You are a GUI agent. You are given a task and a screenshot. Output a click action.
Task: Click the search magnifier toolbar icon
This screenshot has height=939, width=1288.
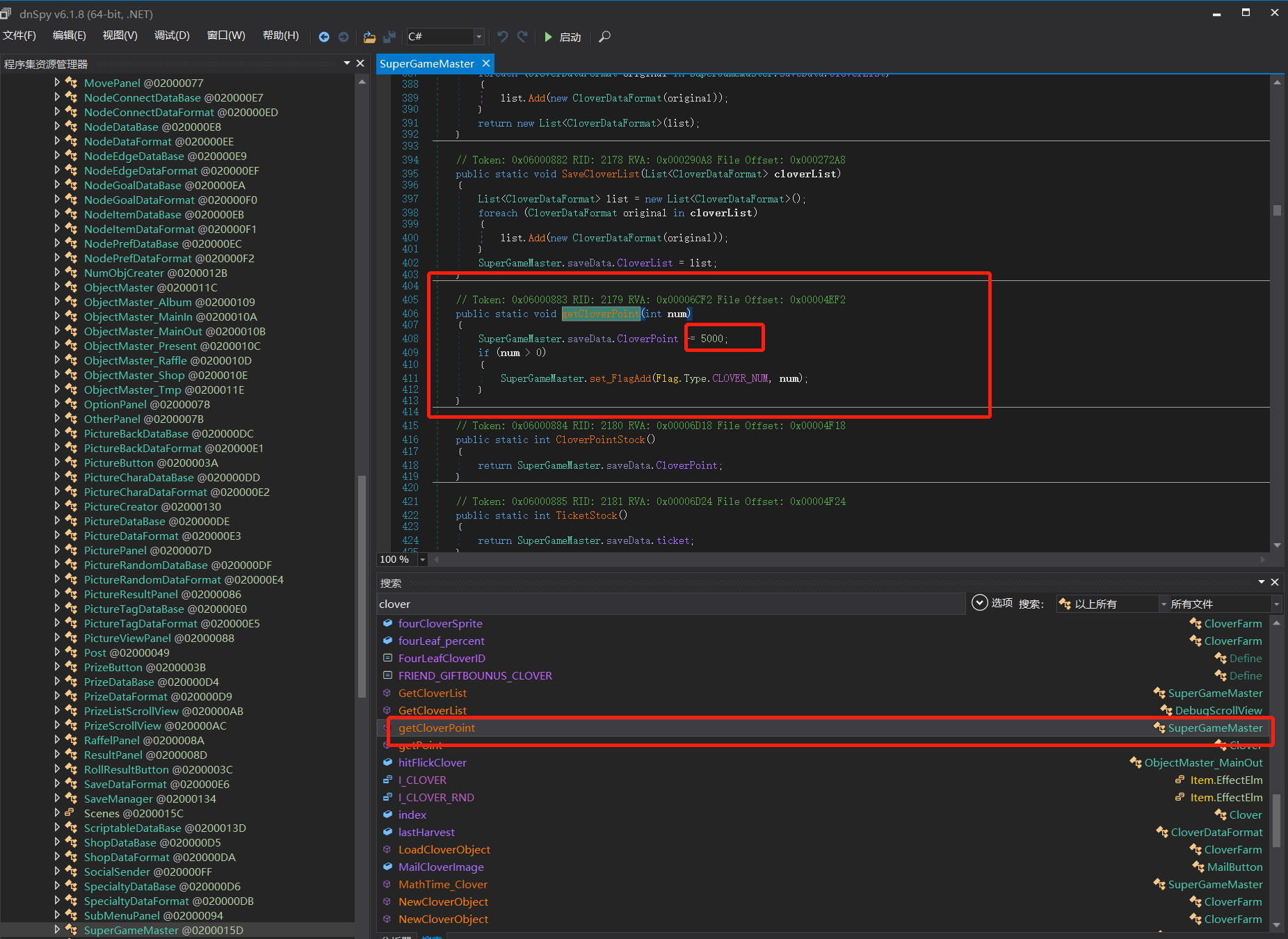604,37
